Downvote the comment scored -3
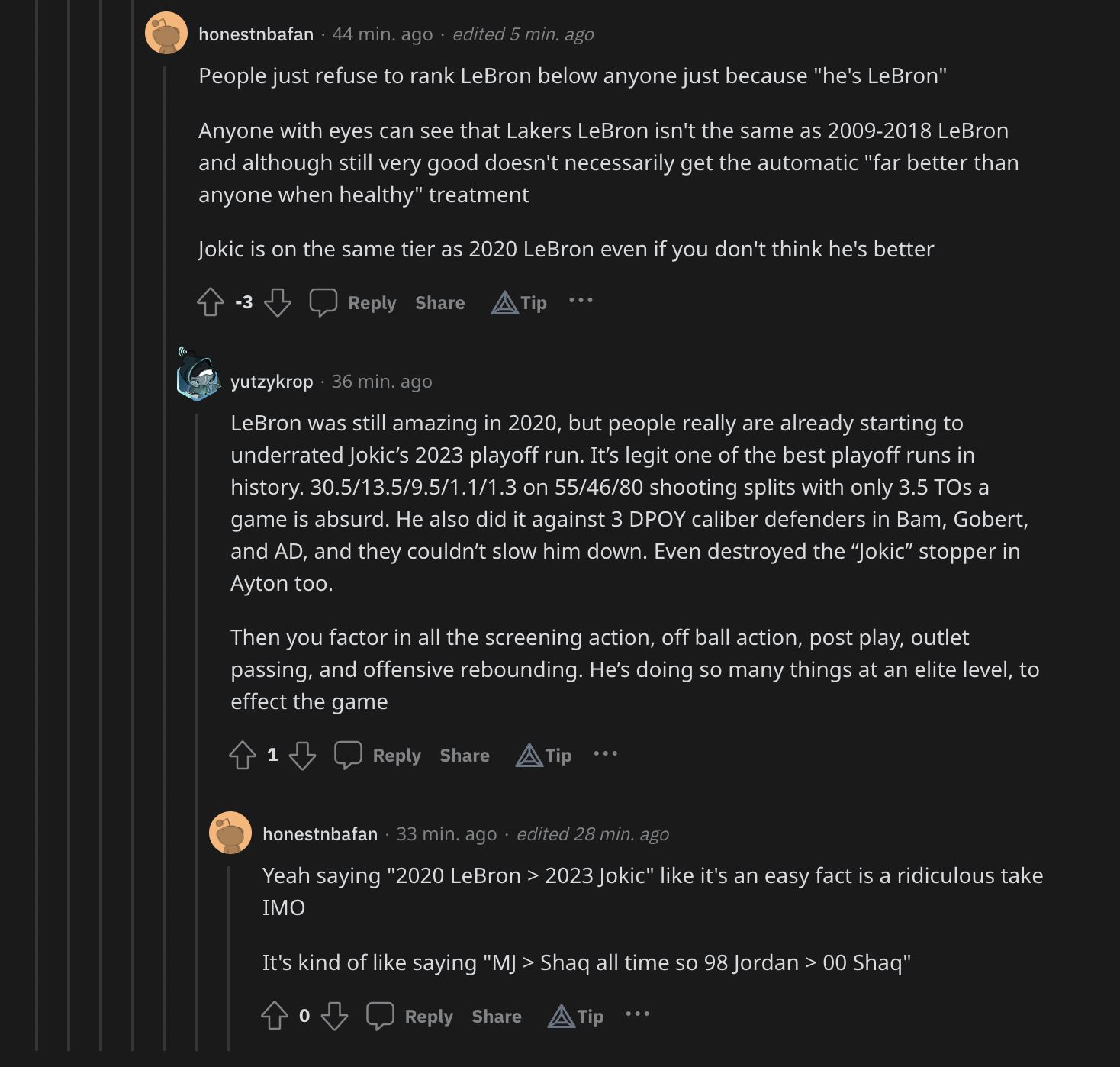The width and height of the screenshot is (1120, 1067). [x=278, y=302]
